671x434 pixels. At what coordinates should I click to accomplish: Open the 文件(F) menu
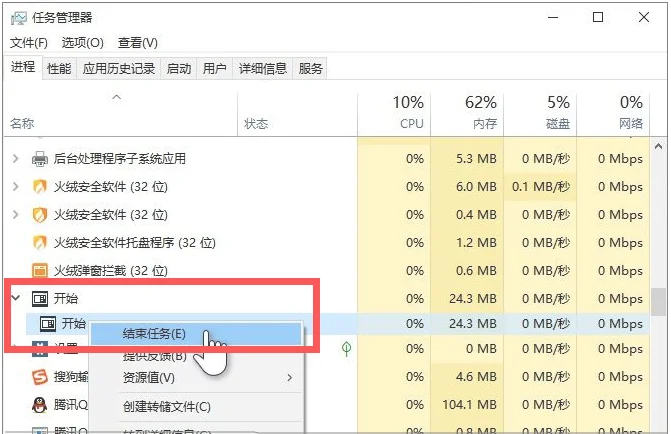(x=29, y=43)
